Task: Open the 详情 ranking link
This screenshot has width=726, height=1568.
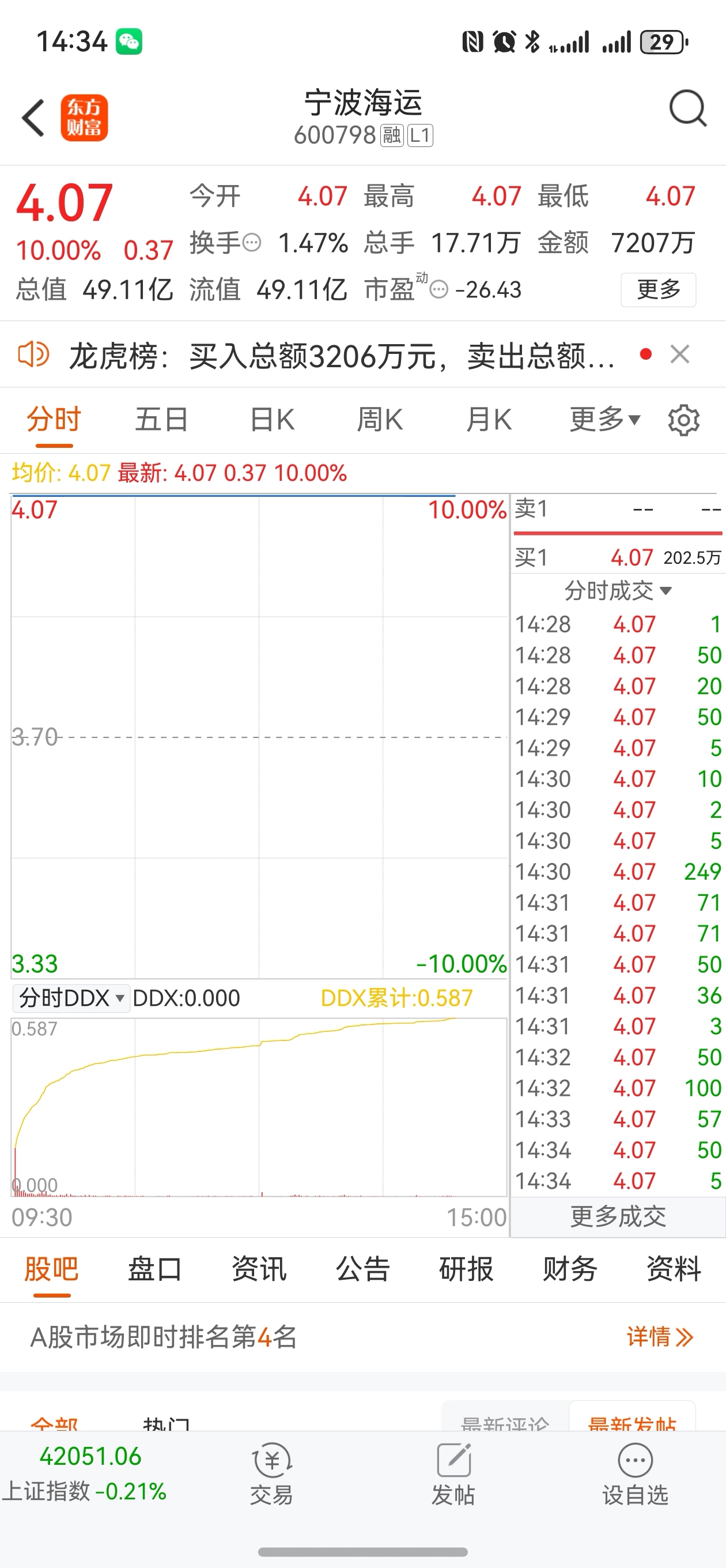Action: click(660, 1337)
